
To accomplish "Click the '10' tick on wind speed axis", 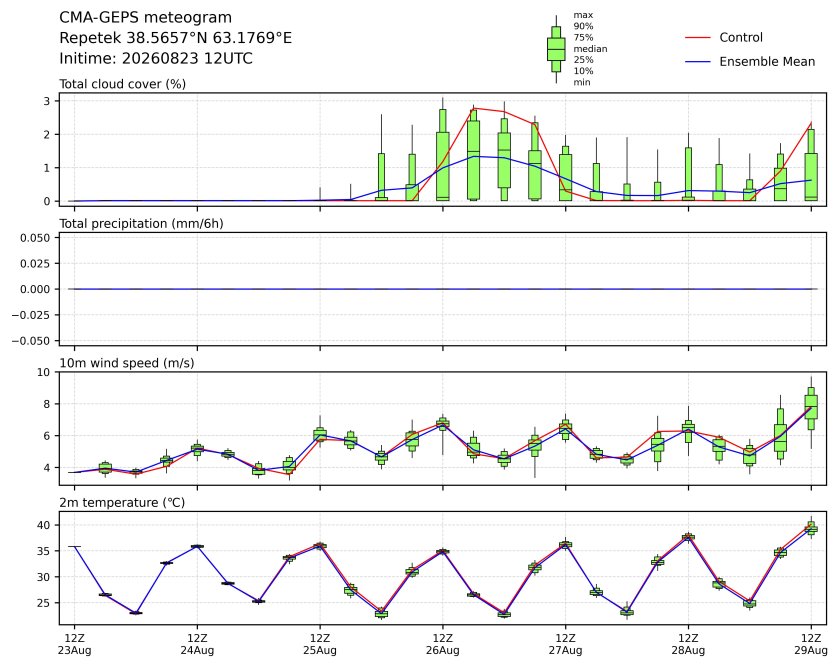I will (44, 372).
